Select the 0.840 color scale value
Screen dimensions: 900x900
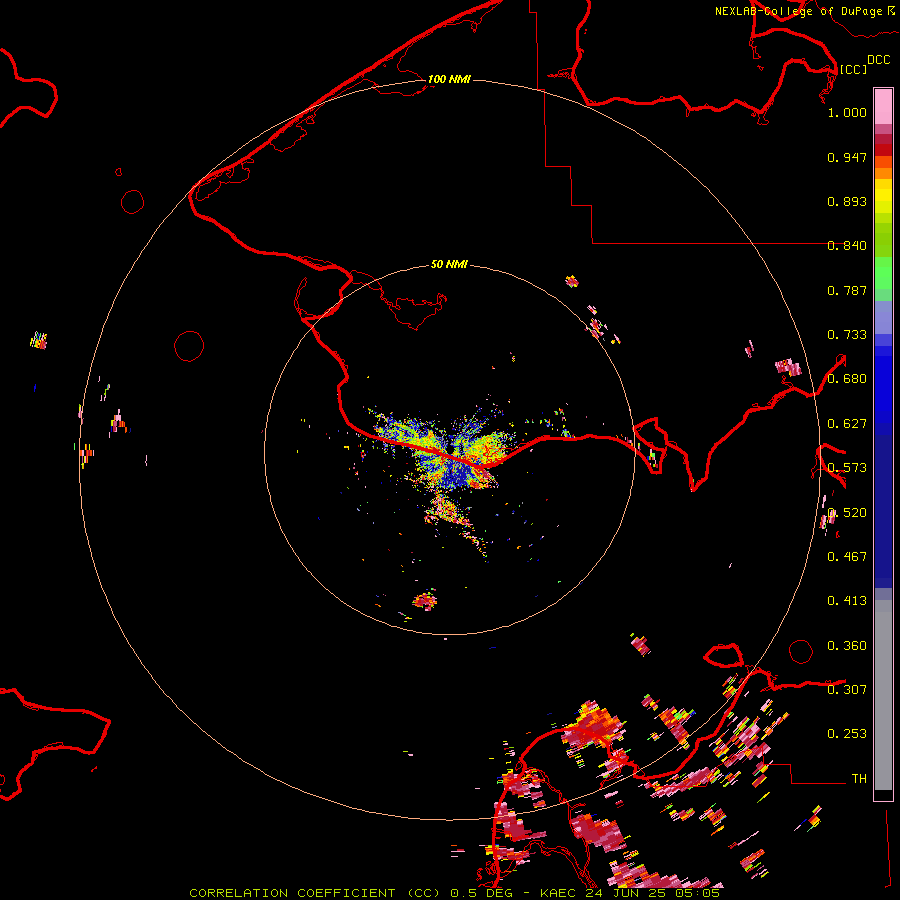847,246
